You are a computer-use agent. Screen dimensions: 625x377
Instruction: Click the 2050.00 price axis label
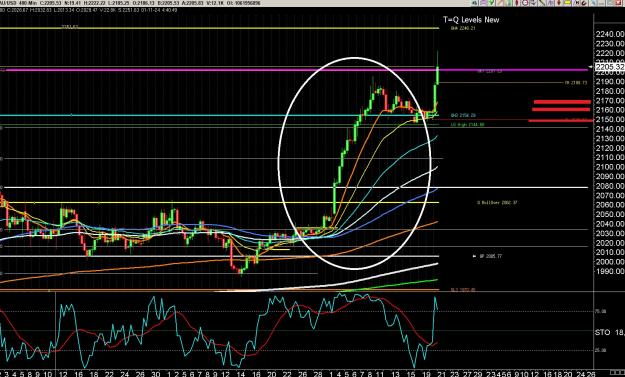[609, 214]
